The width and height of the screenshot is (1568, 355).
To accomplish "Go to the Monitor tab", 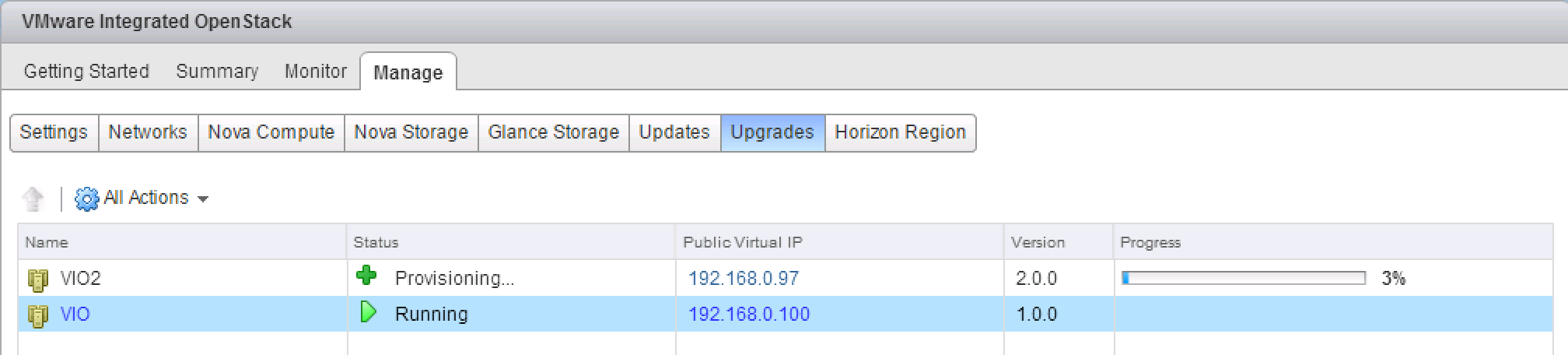I will 315,72.
